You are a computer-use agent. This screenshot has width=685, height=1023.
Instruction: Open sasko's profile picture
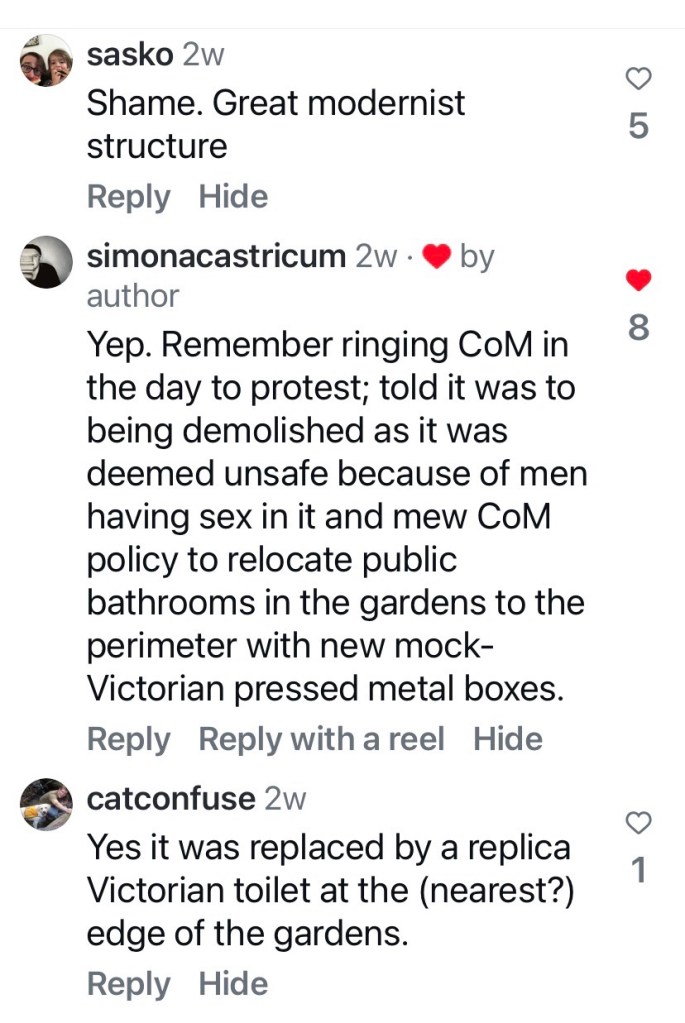point(46,61)
